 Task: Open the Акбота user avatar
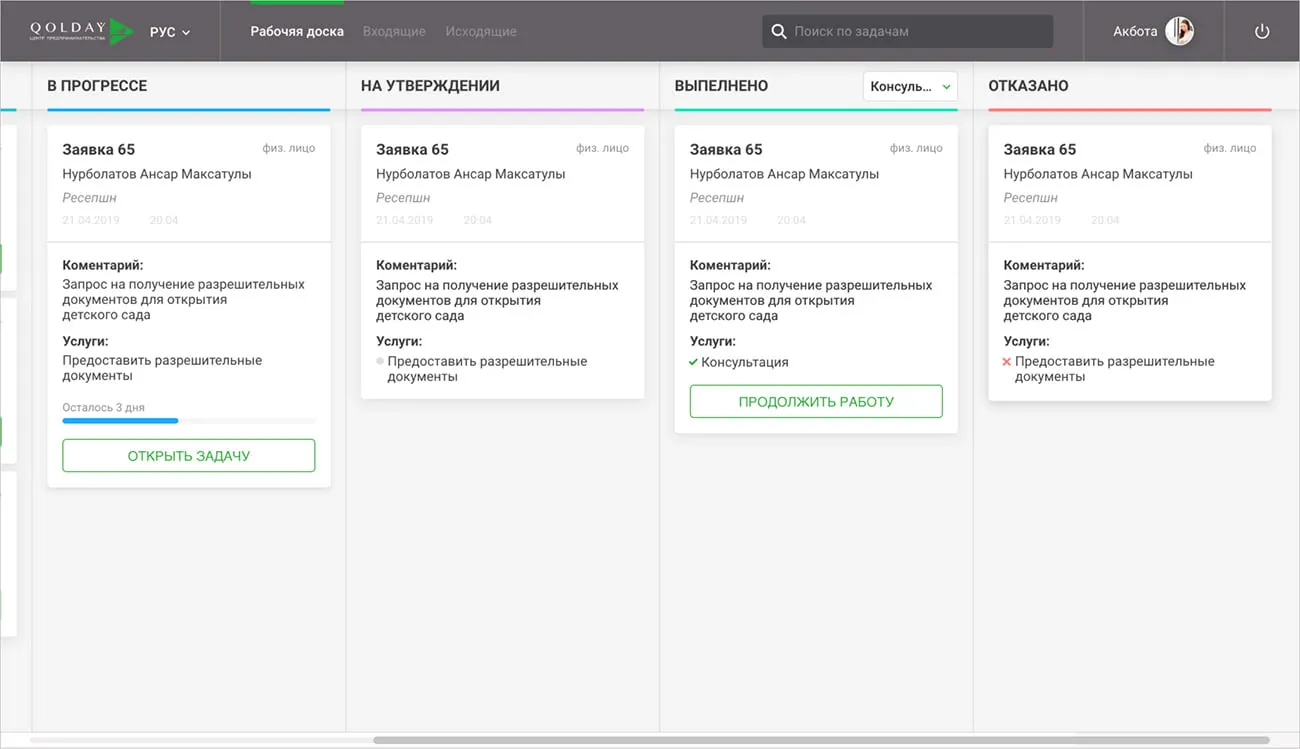(x=1179, y=31)
